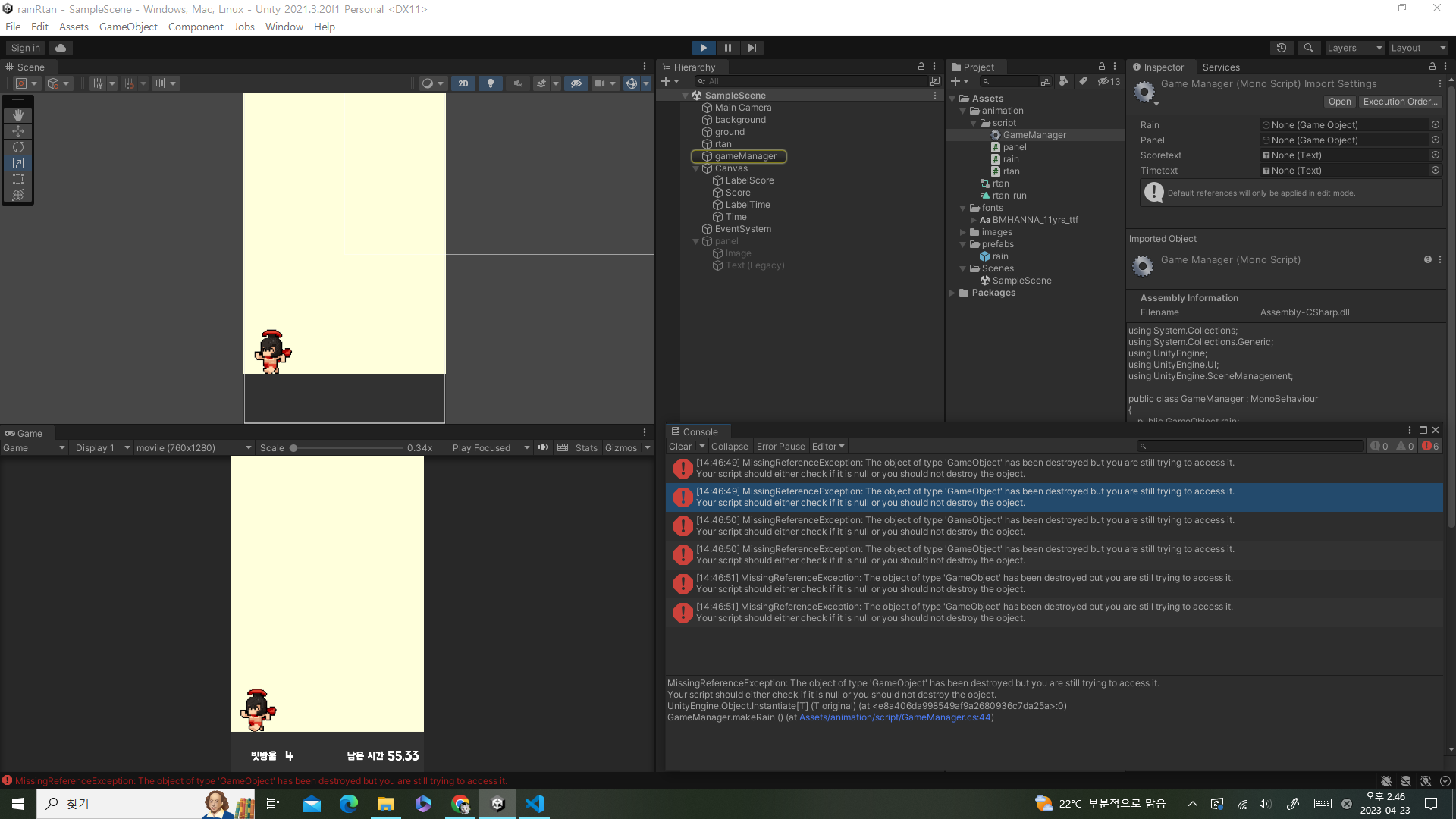
Task: Pick object for Scoretext field
Action: pyautogui.click(x=1436, y=155)
